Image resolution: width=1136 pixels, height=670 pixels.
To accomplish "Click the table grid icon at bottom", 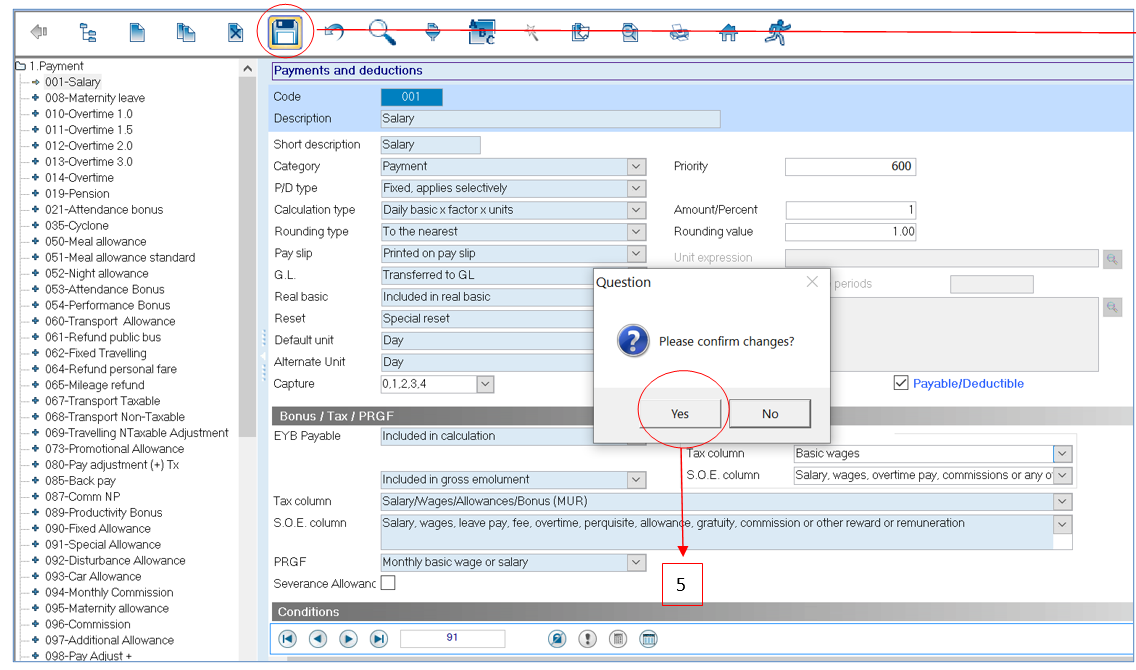I will coord(648,639).
